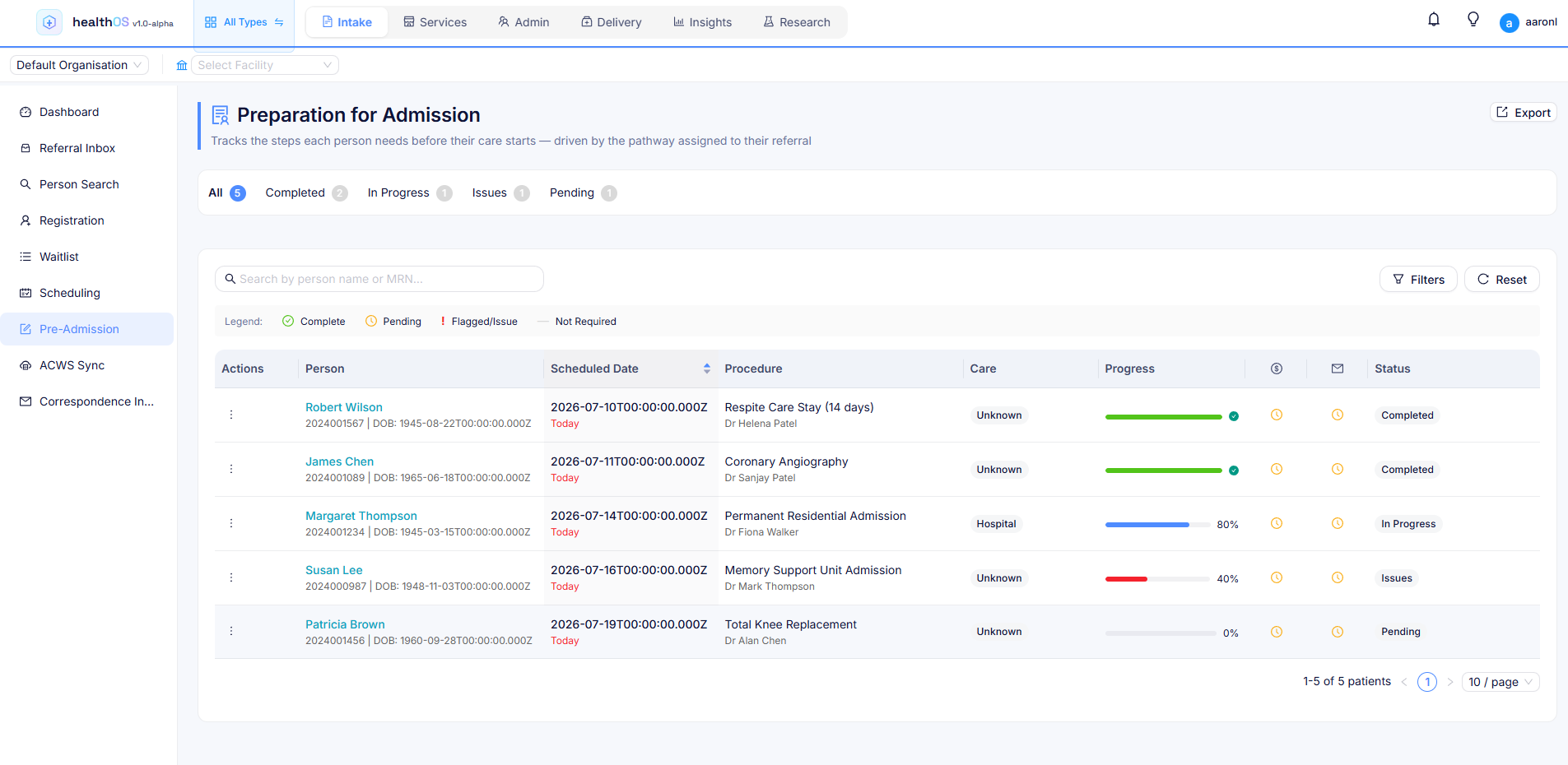Click James Chen's correspondence pending clock icon
Image resolution: width=1568 pixels, height=765 pixels.
click(x=1338, y=469)
